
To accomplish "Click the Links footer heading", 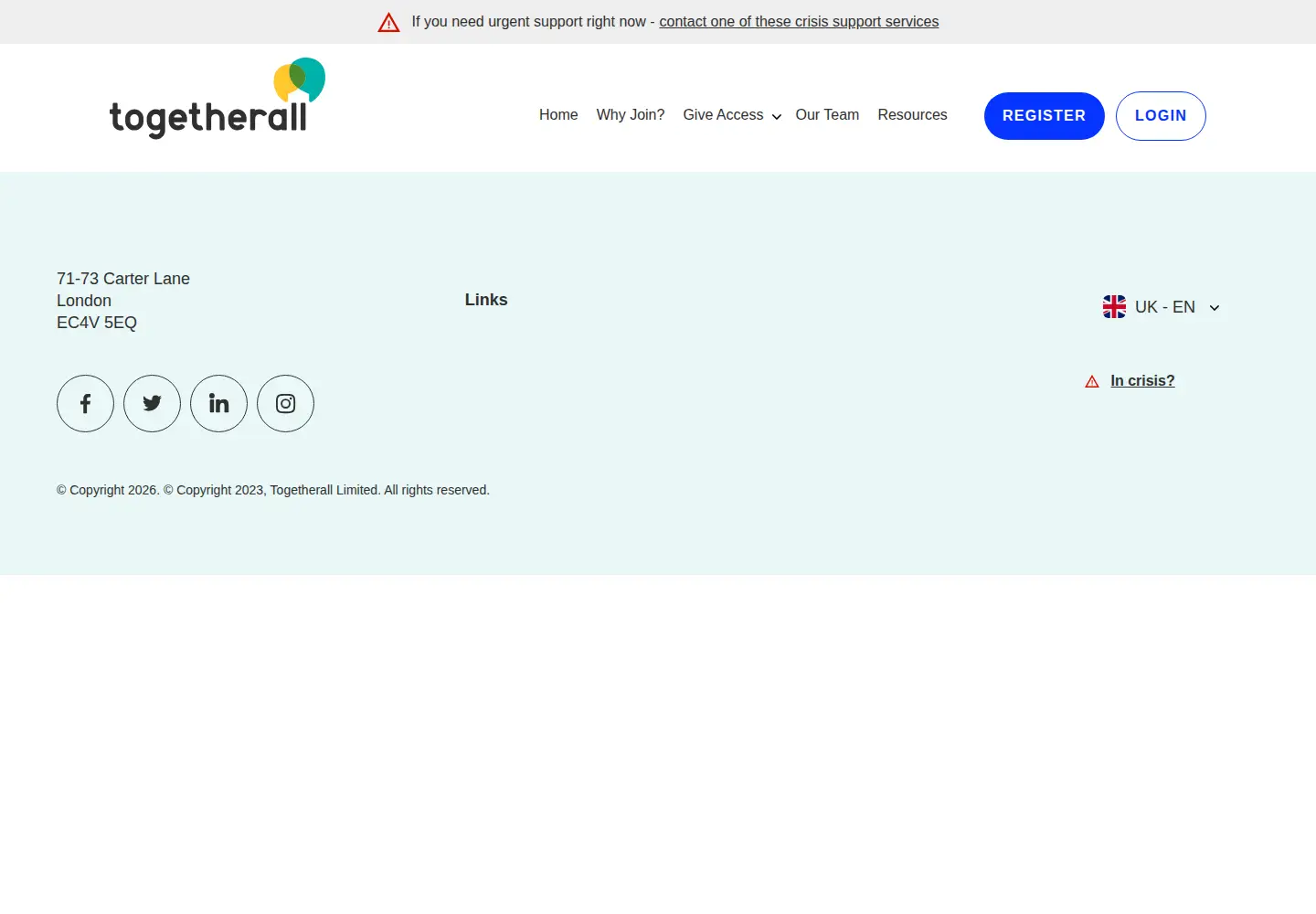I will [x=486, y=300].
